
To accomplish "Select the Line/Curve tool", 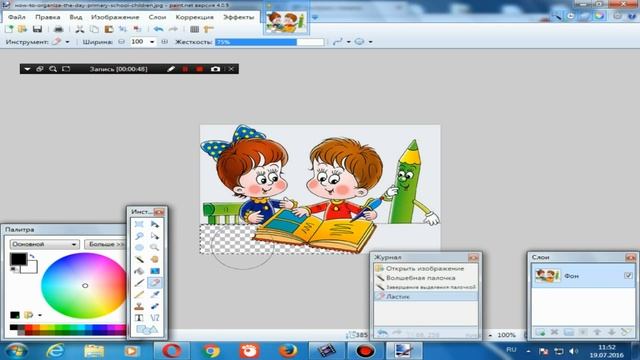I will coord(155,318).
